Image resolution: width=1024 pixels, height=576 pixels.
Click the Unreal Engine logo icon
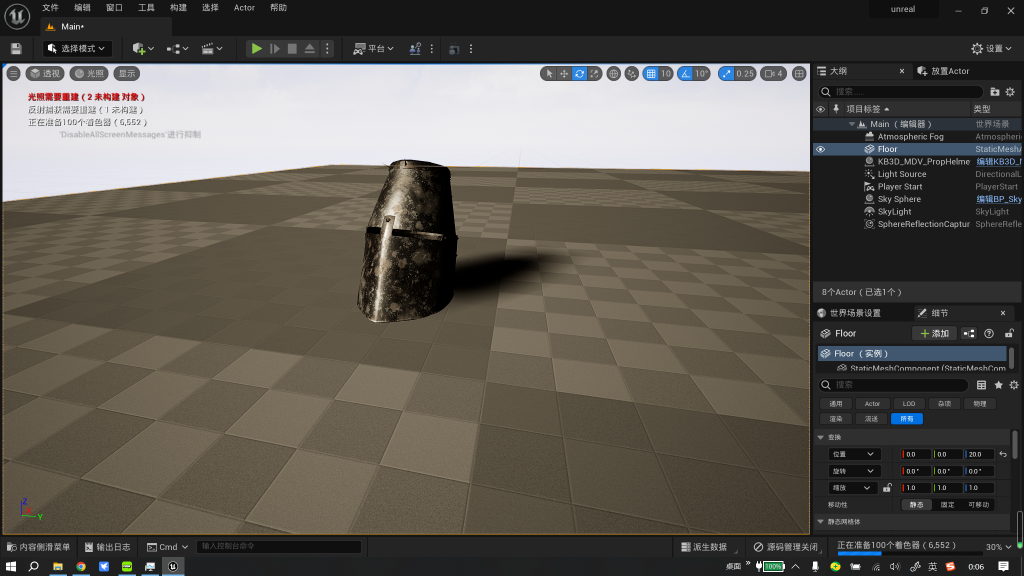point(17,16)
